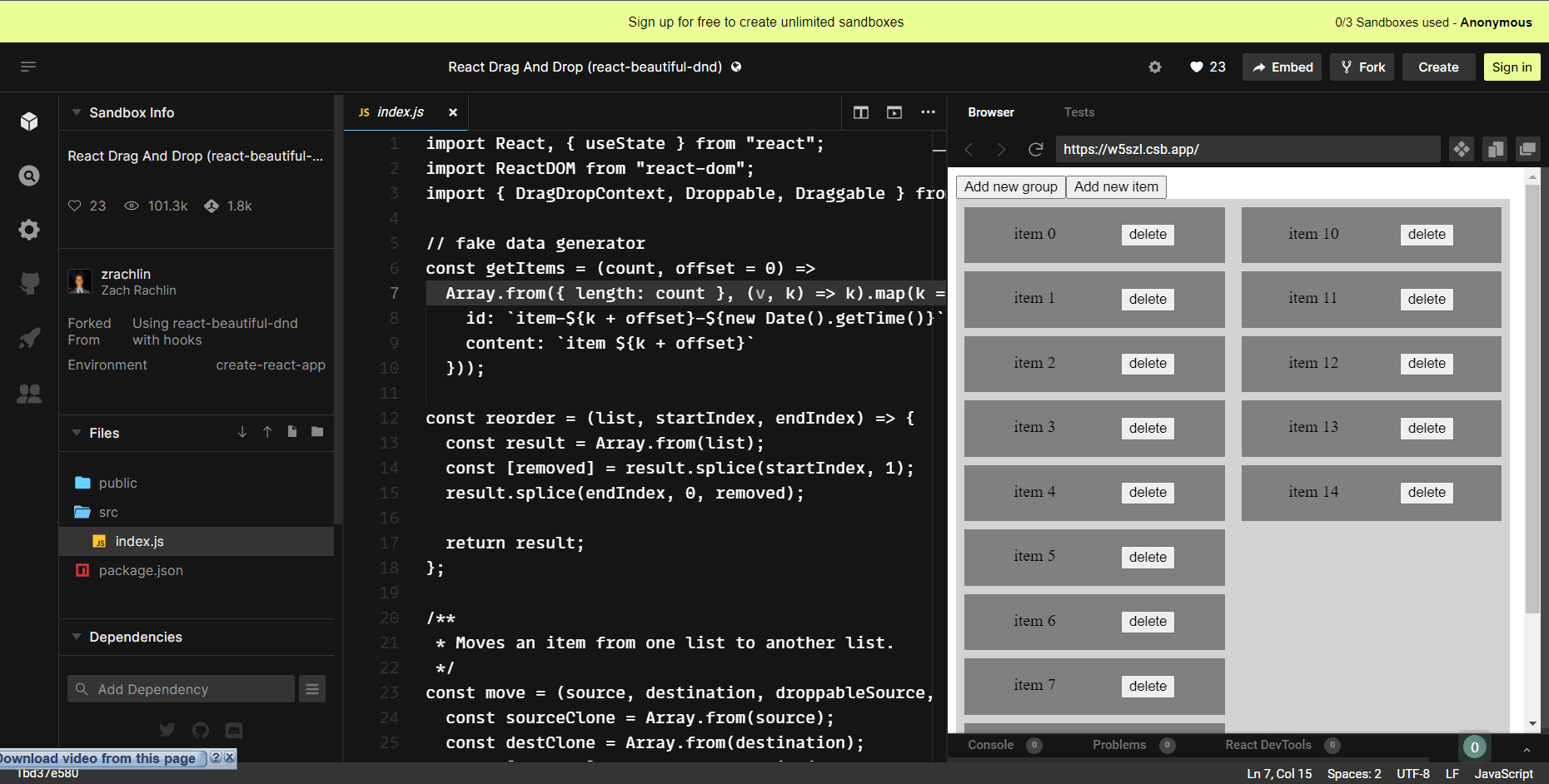Collapse the Dependencies section
1549x784 pixels.
[x=77, y=637]
